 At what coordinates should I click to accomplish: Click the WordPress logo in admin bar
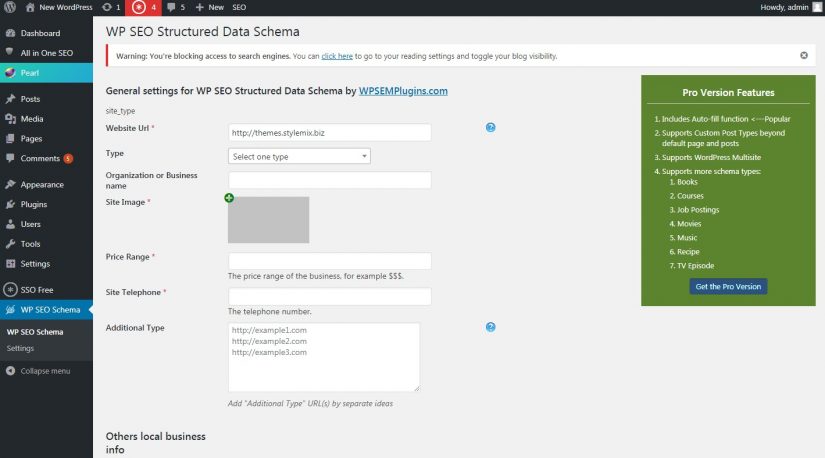(x=10, y=7)
